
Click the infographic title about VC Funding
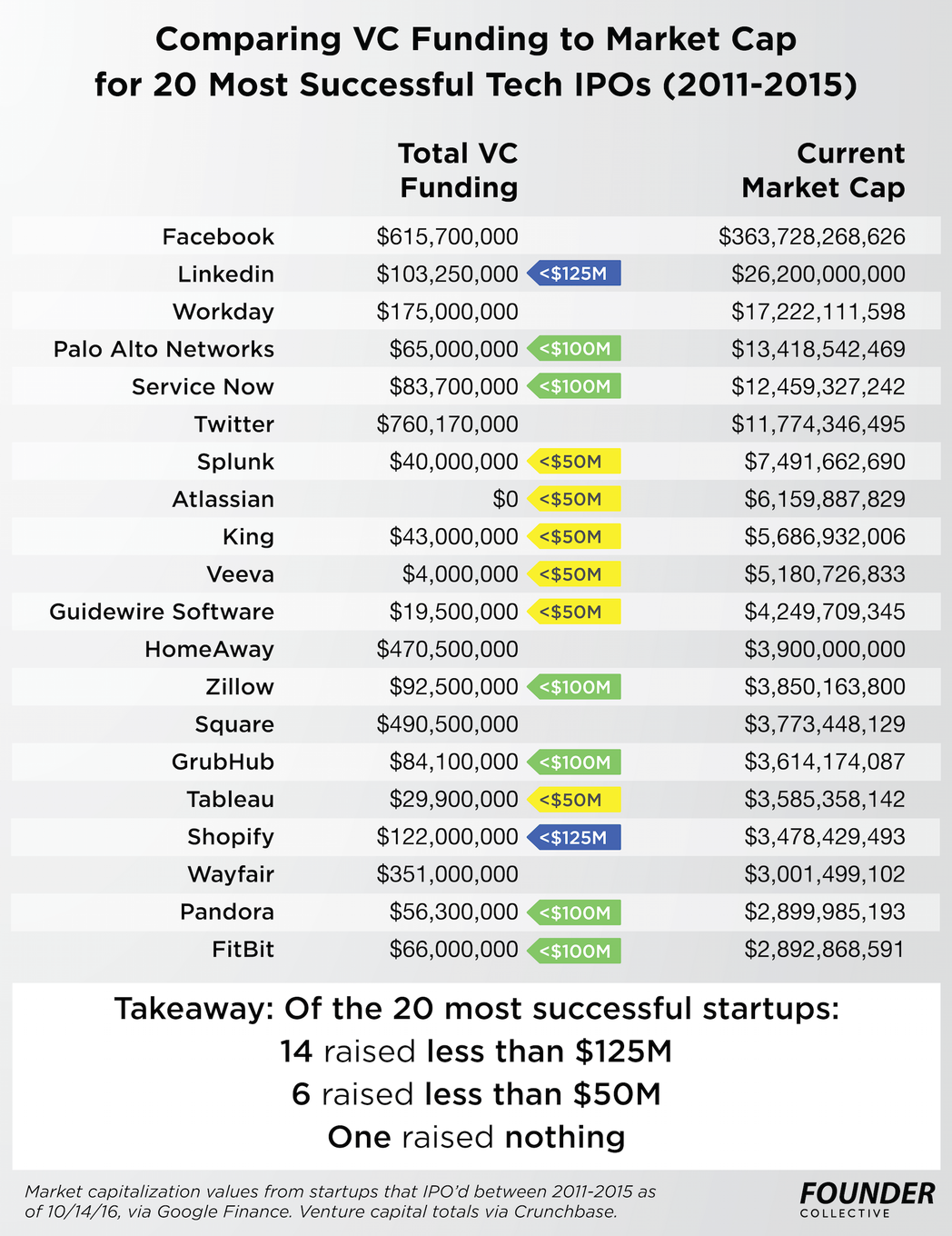(476, 62)
